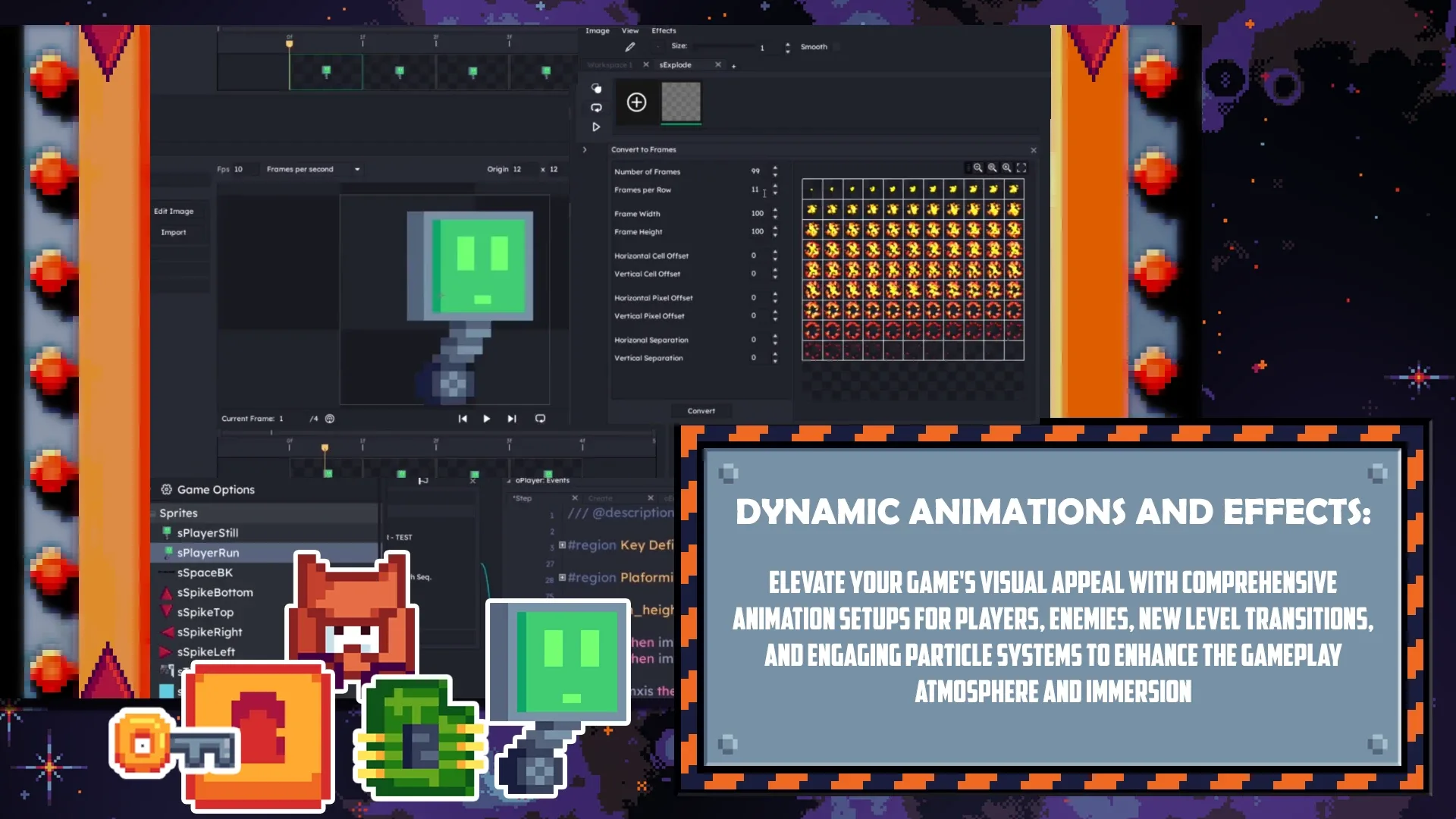Click the add new frame plus icon

(x=636, y=102)
